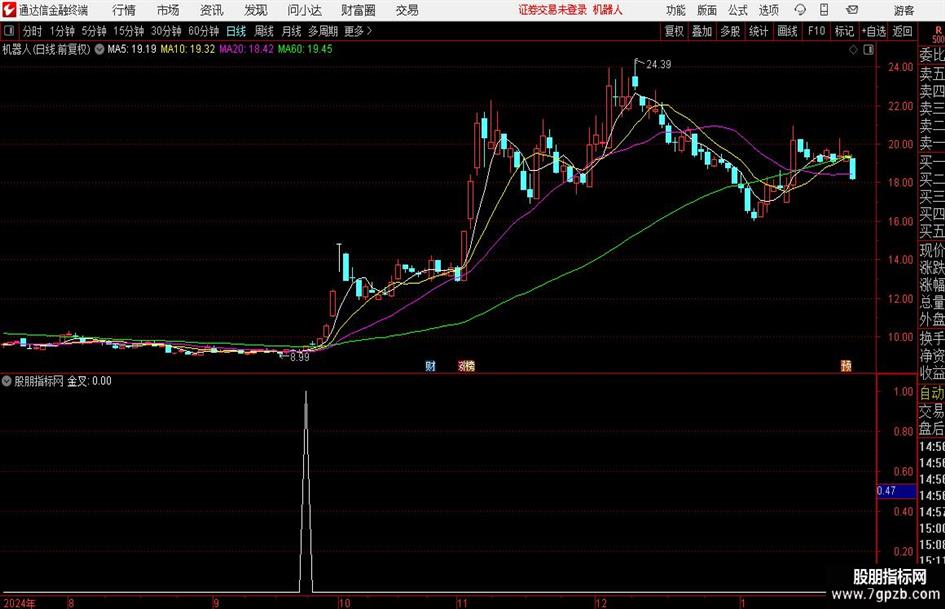Click the 标记 mark button
Screen dimensions: 945x609
point(844,31)
